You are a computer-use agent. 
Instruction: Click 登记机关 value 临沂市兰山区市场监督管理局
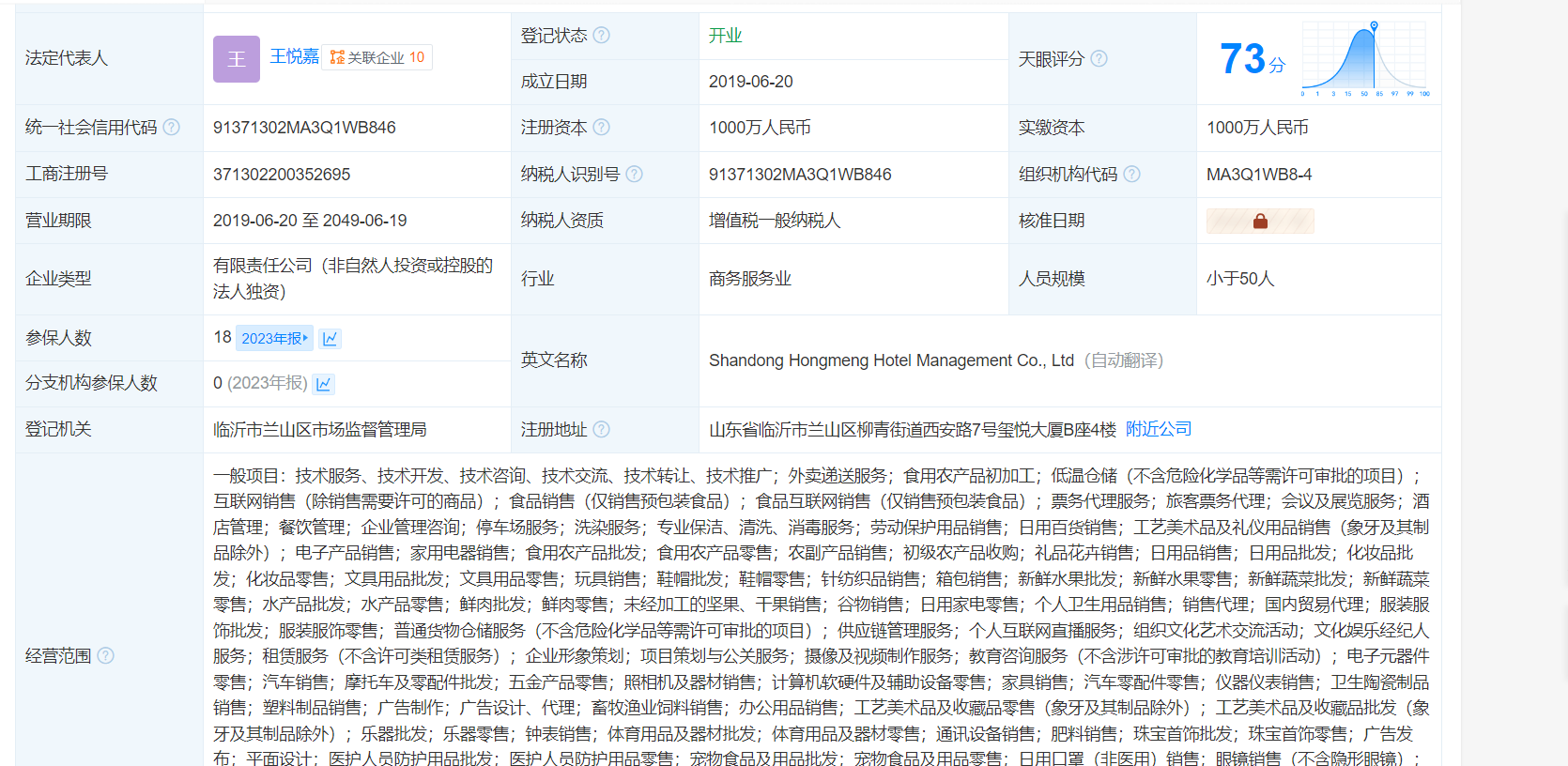pyautogui.click(x=320, y=429)
